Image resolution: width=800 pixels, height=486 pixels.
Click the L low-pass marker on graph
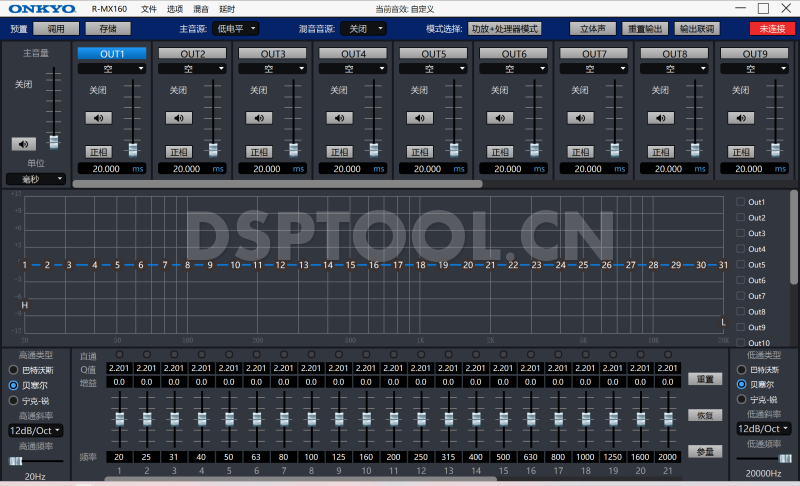coord(723,322)
